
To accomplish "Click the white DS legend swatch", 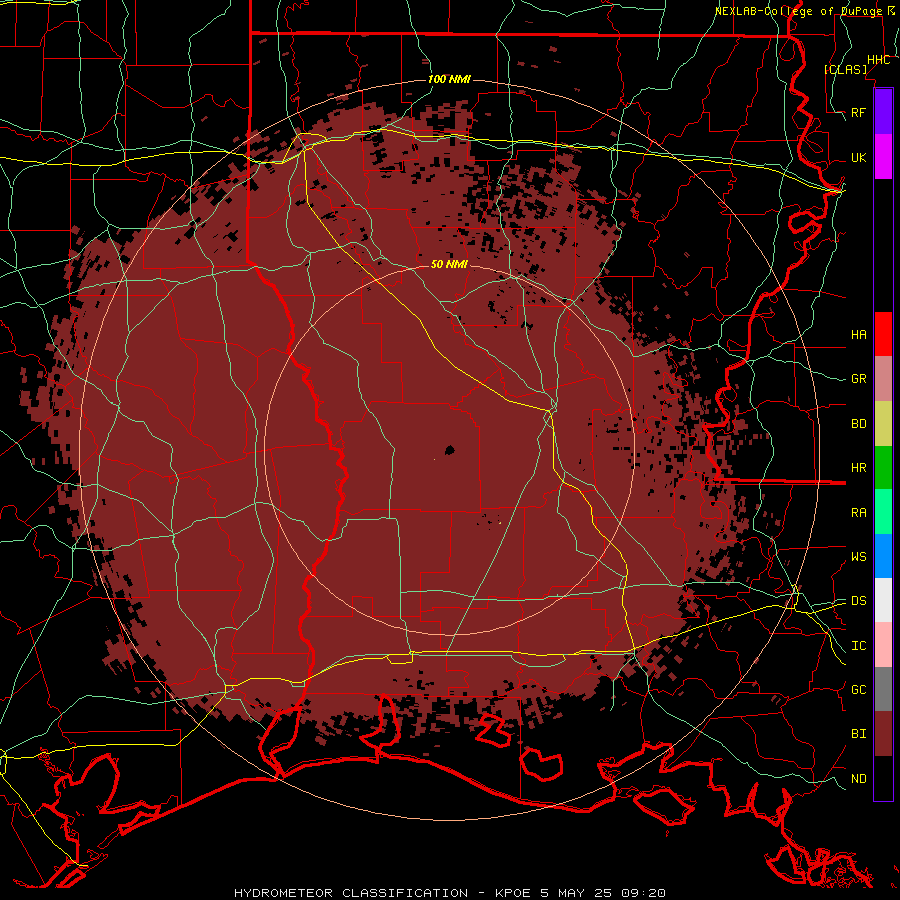I will 883,600.
